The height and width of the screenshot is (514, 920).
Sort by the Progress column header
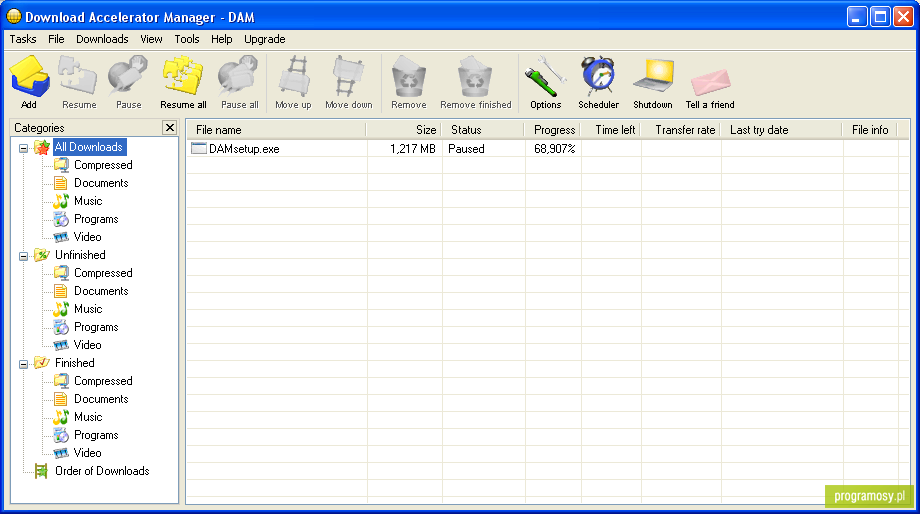(x=552, y=130)
